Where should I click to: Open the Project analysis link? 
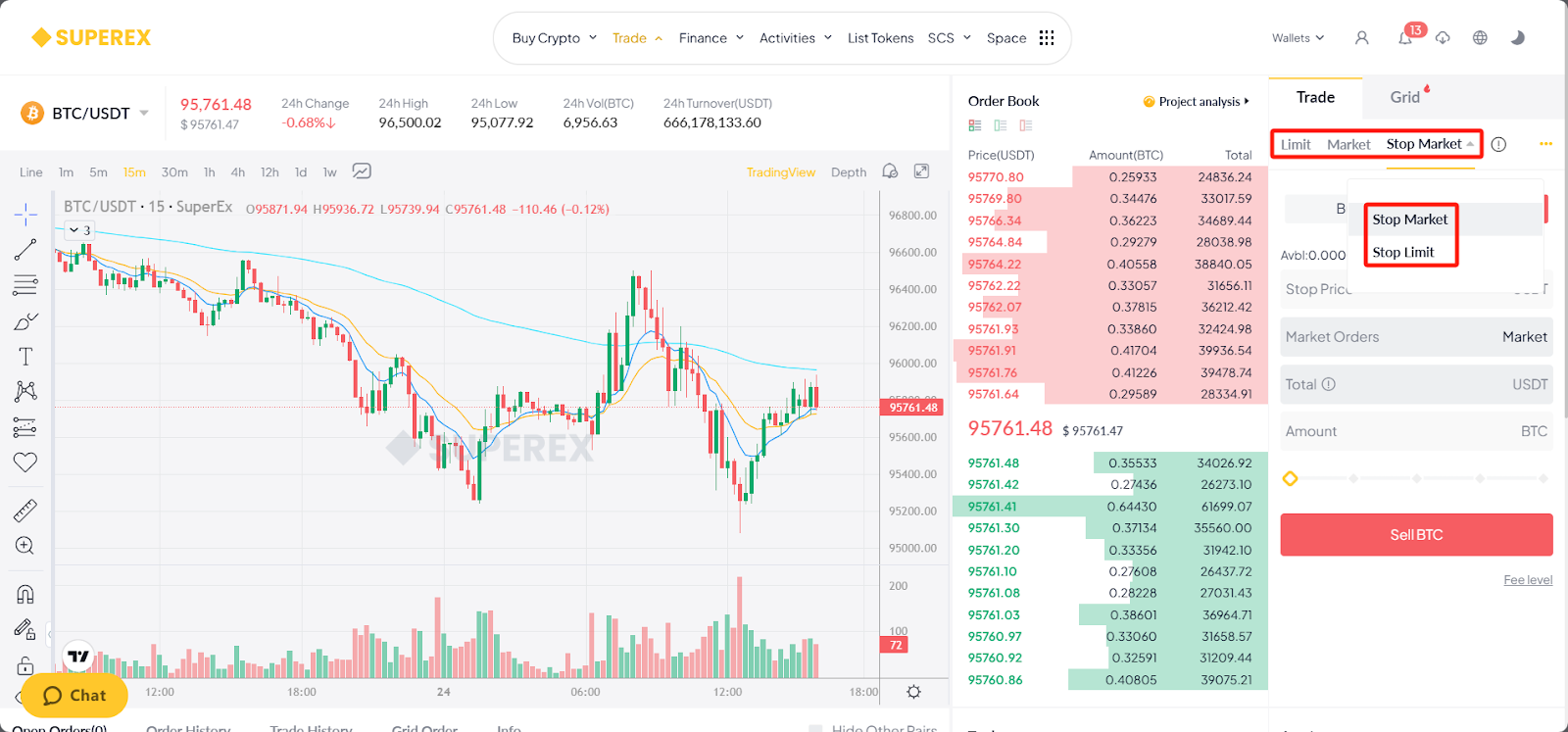click(1197, 102)
